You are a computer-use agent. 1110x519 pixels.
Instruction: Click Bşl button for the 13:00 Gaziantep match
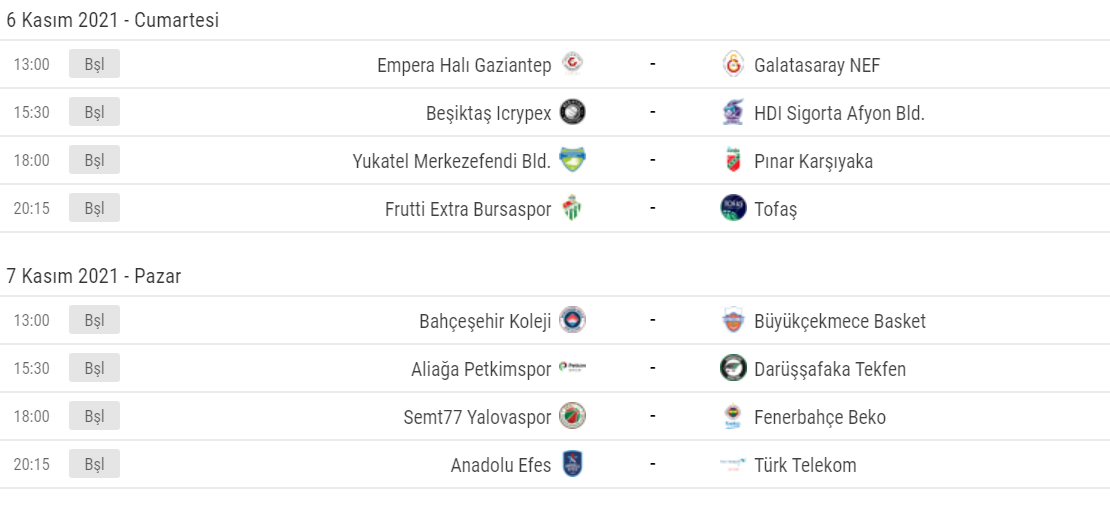(x=94, y=64)
